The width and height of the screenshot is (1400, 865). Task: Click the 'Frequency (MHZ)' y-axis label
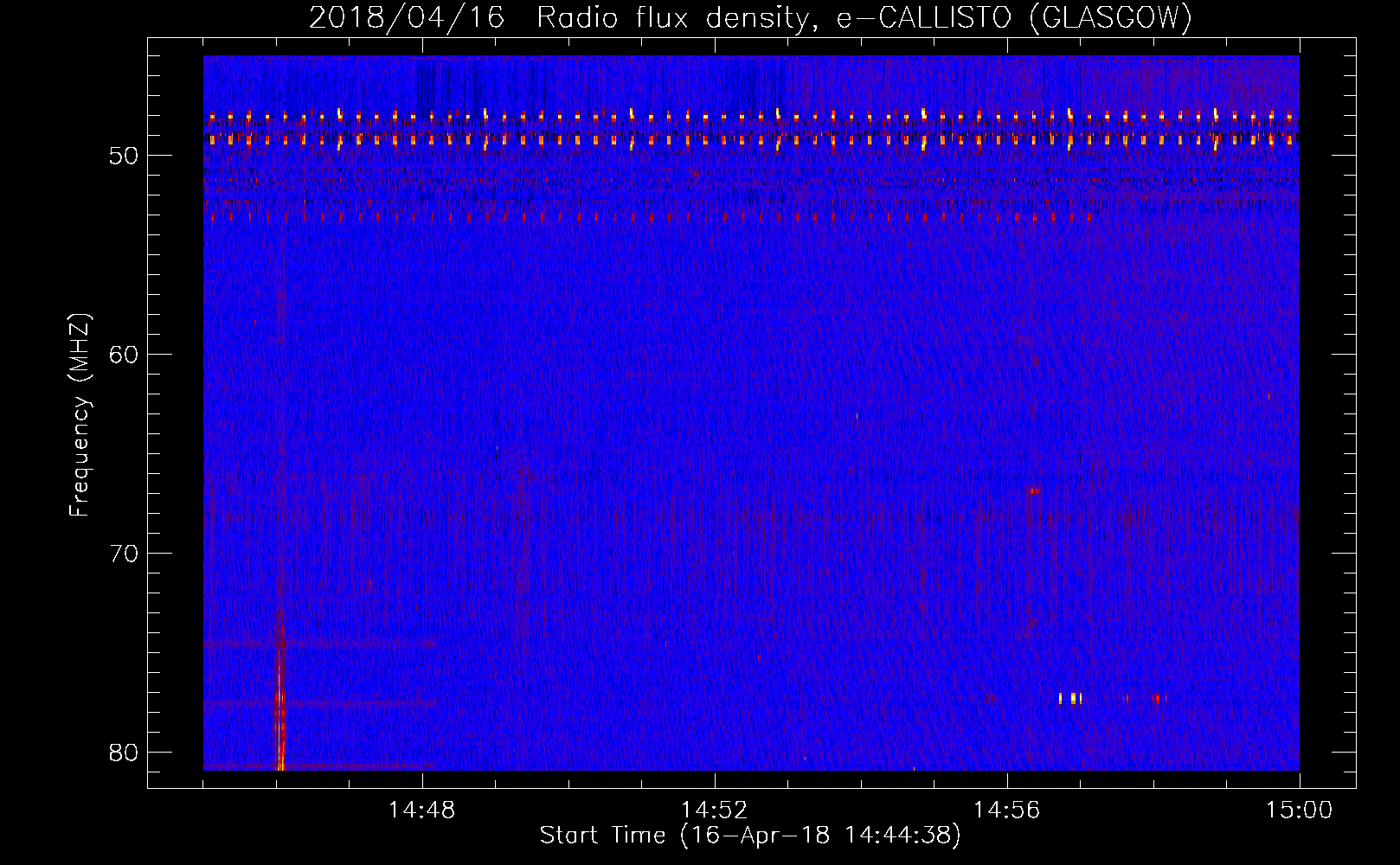[x=80, y=416]
